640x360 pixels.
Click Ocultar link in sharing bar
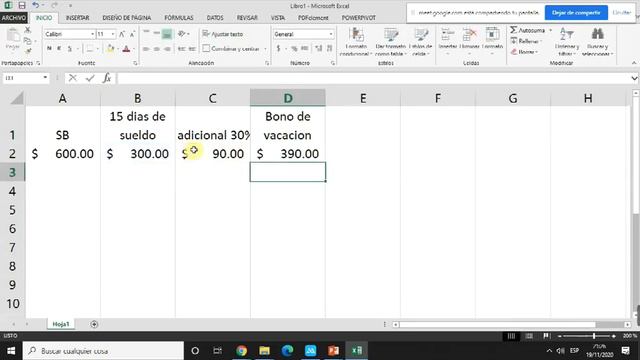click(621, 13)
